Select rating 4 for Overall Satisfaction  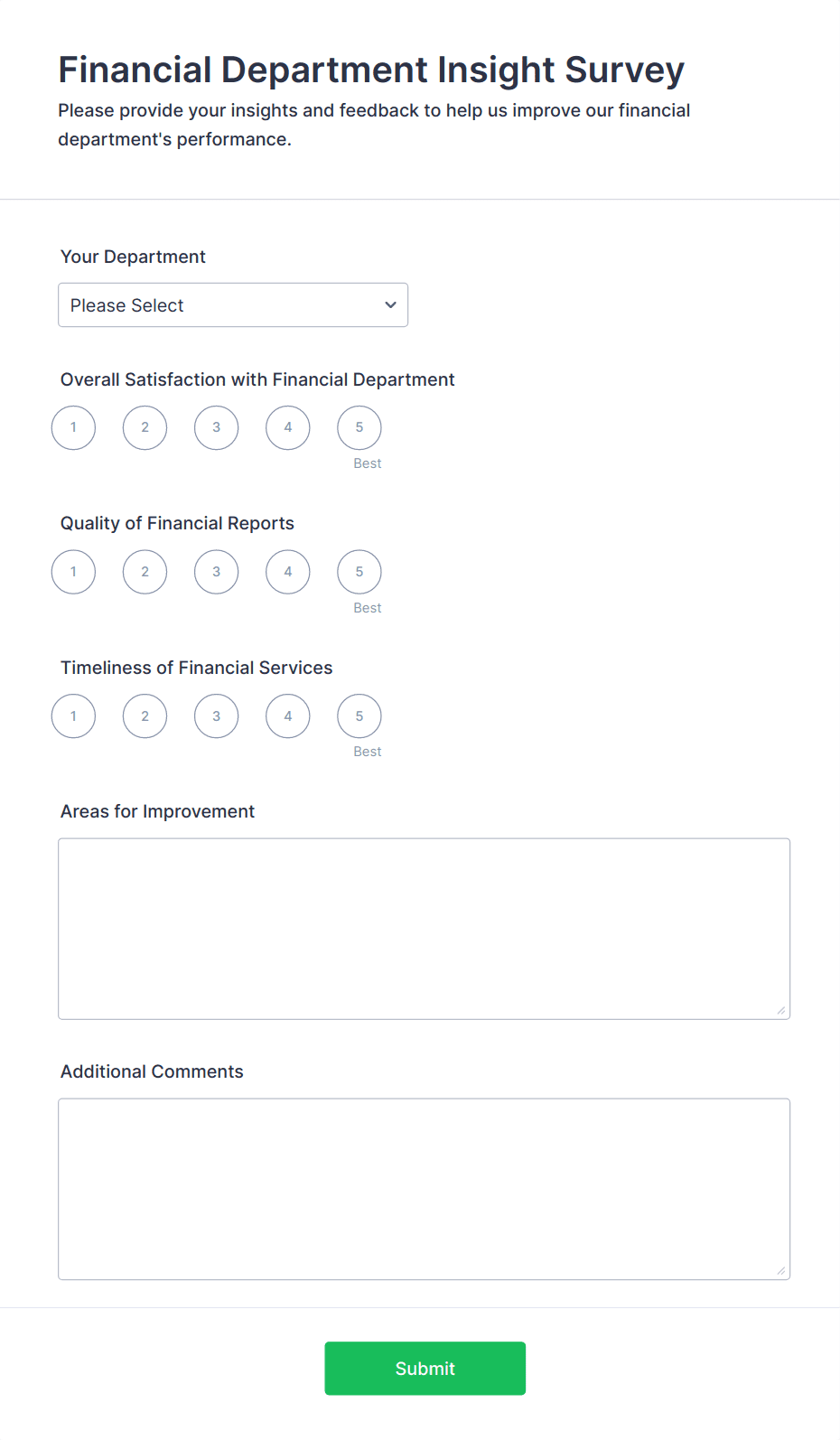coord(287,427)
